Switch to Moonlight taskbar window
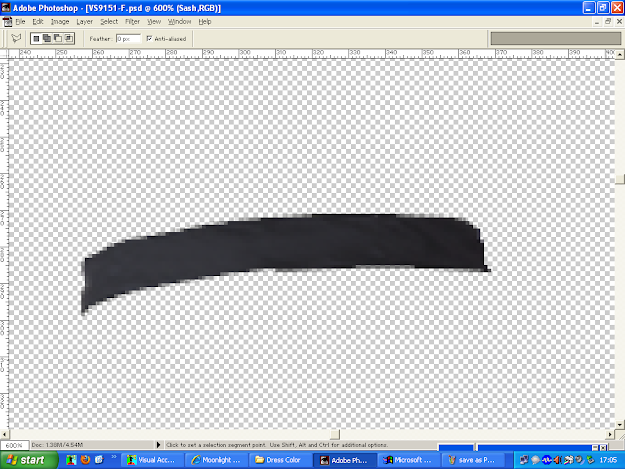 tap(216, 460)
